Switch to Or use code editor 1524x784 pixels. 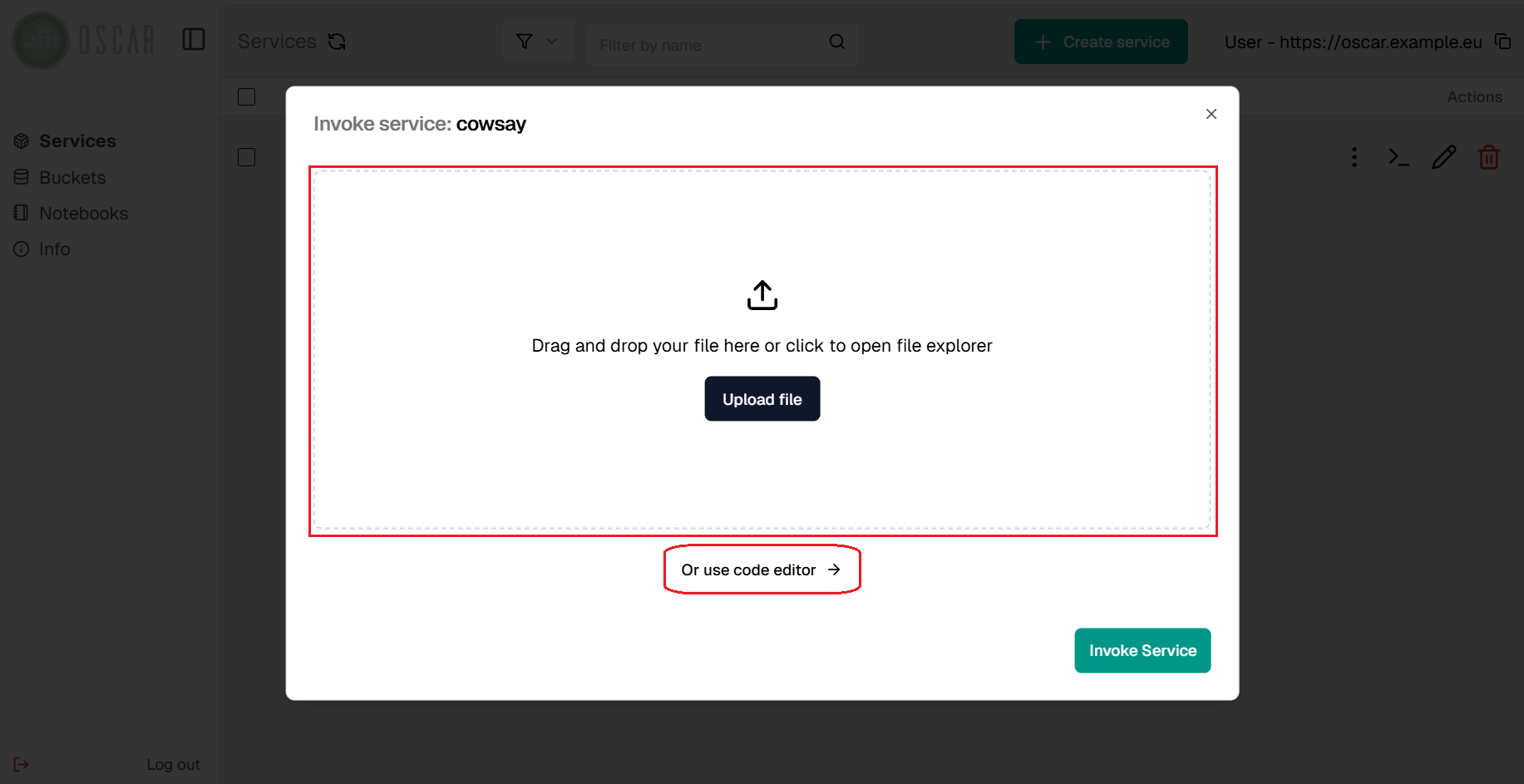(x=761, y=570)
